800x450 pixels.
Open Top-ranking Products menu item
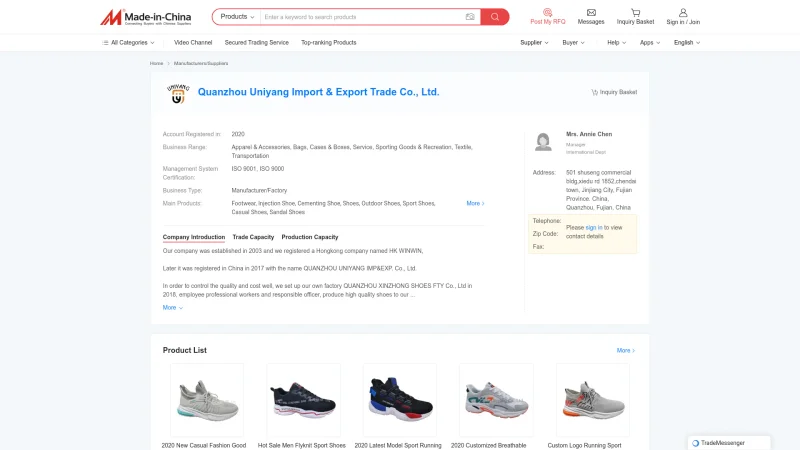click(x=329, y=43)
